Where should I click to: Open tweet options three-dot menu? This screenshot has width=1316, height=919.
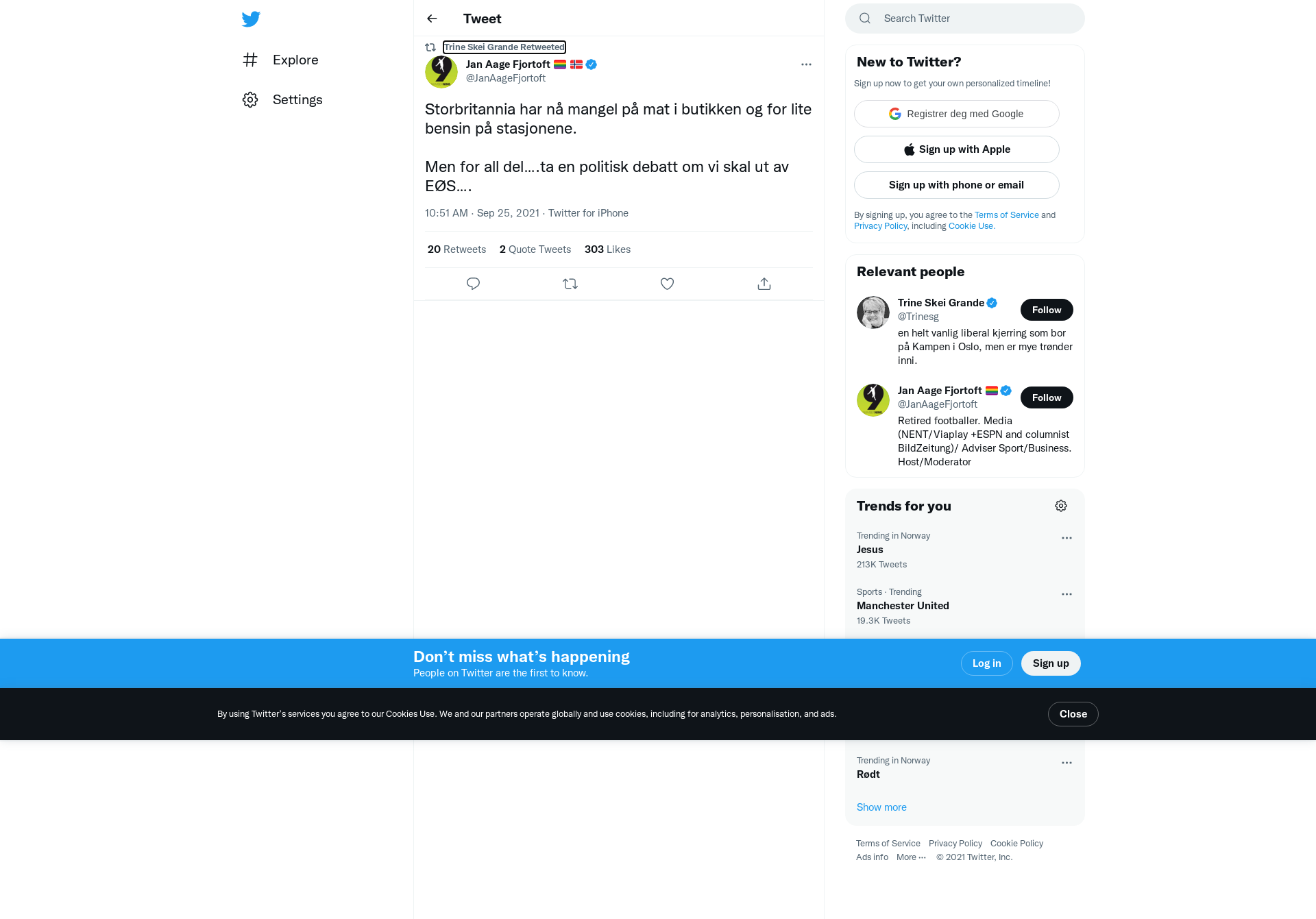pyautogui.click(x=806, y=64)
